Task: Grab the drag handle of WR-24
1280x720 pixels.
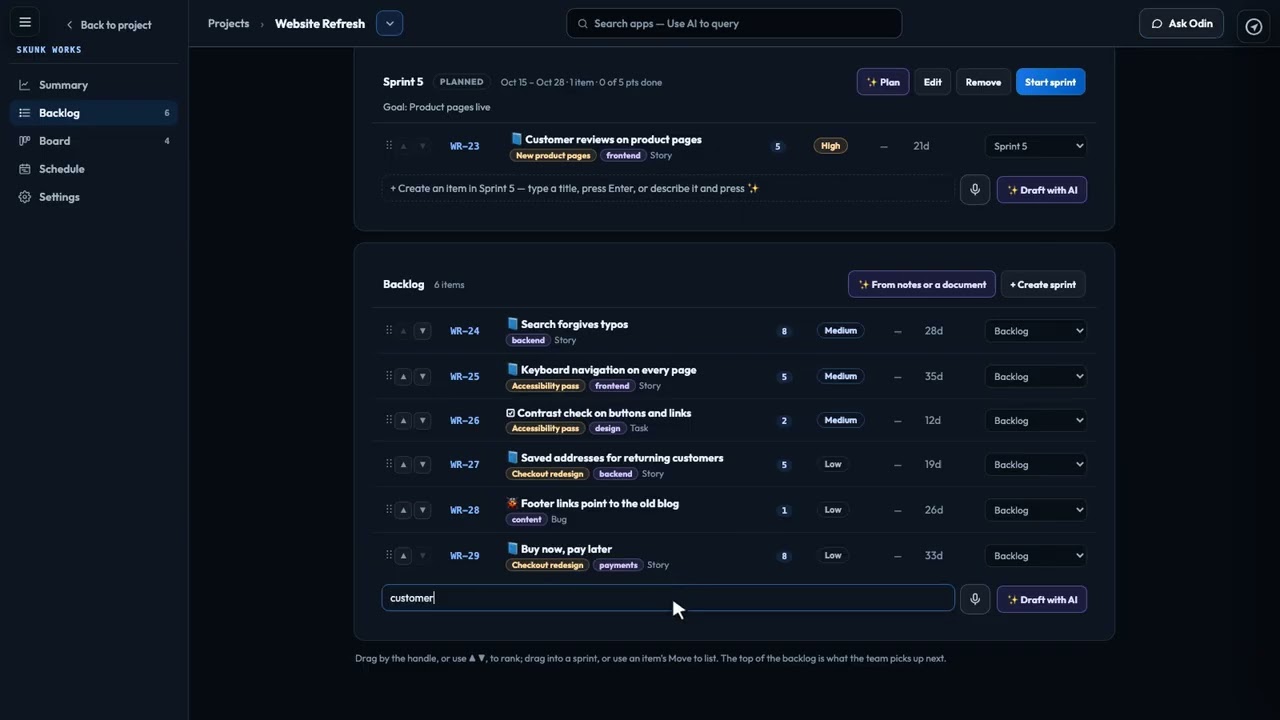Action: coord(389,331)
